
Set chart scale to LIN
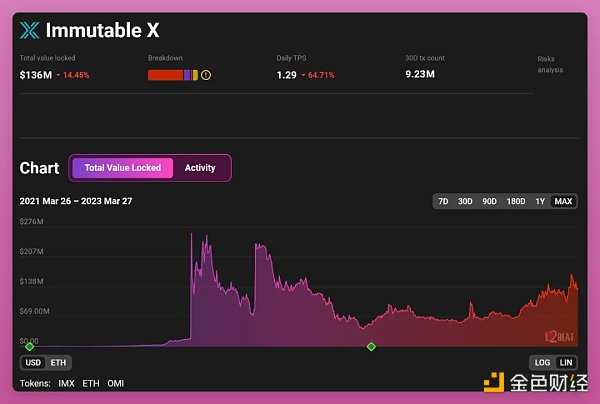click(x=566, y=362)
